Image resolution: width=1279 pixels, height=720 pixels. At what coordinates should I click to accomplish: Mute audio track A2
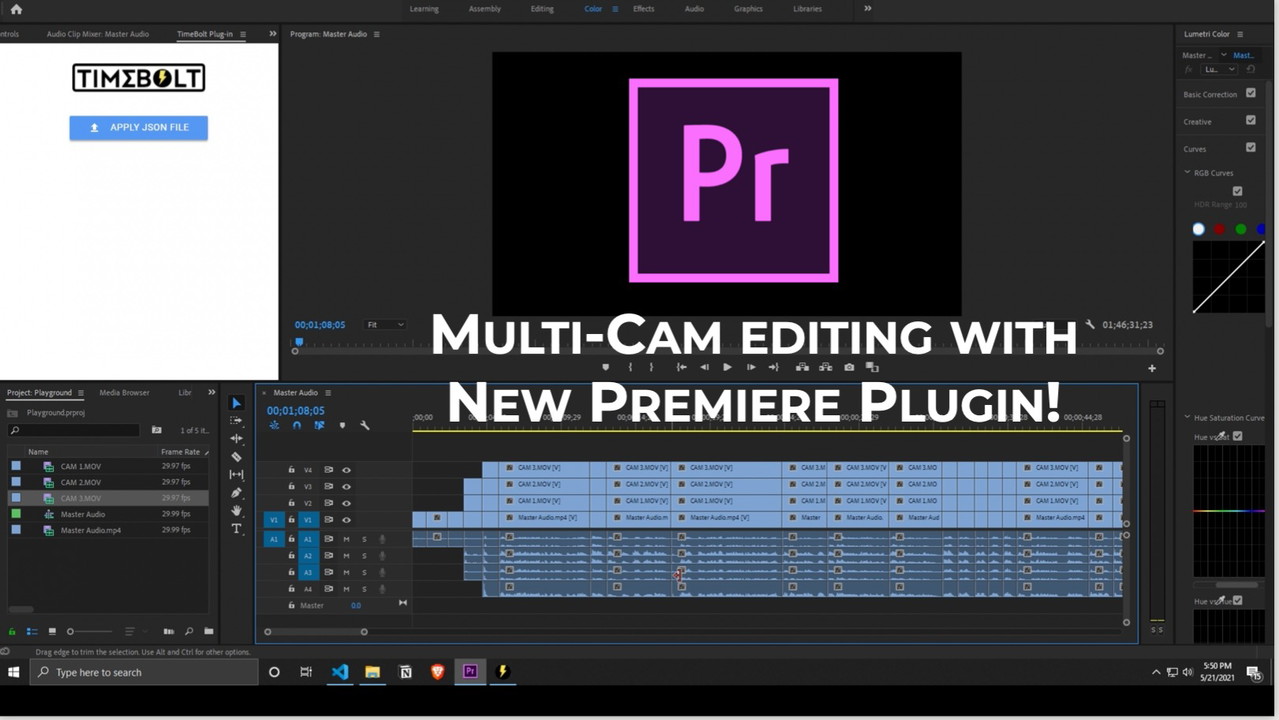click(x=346, y=556)
